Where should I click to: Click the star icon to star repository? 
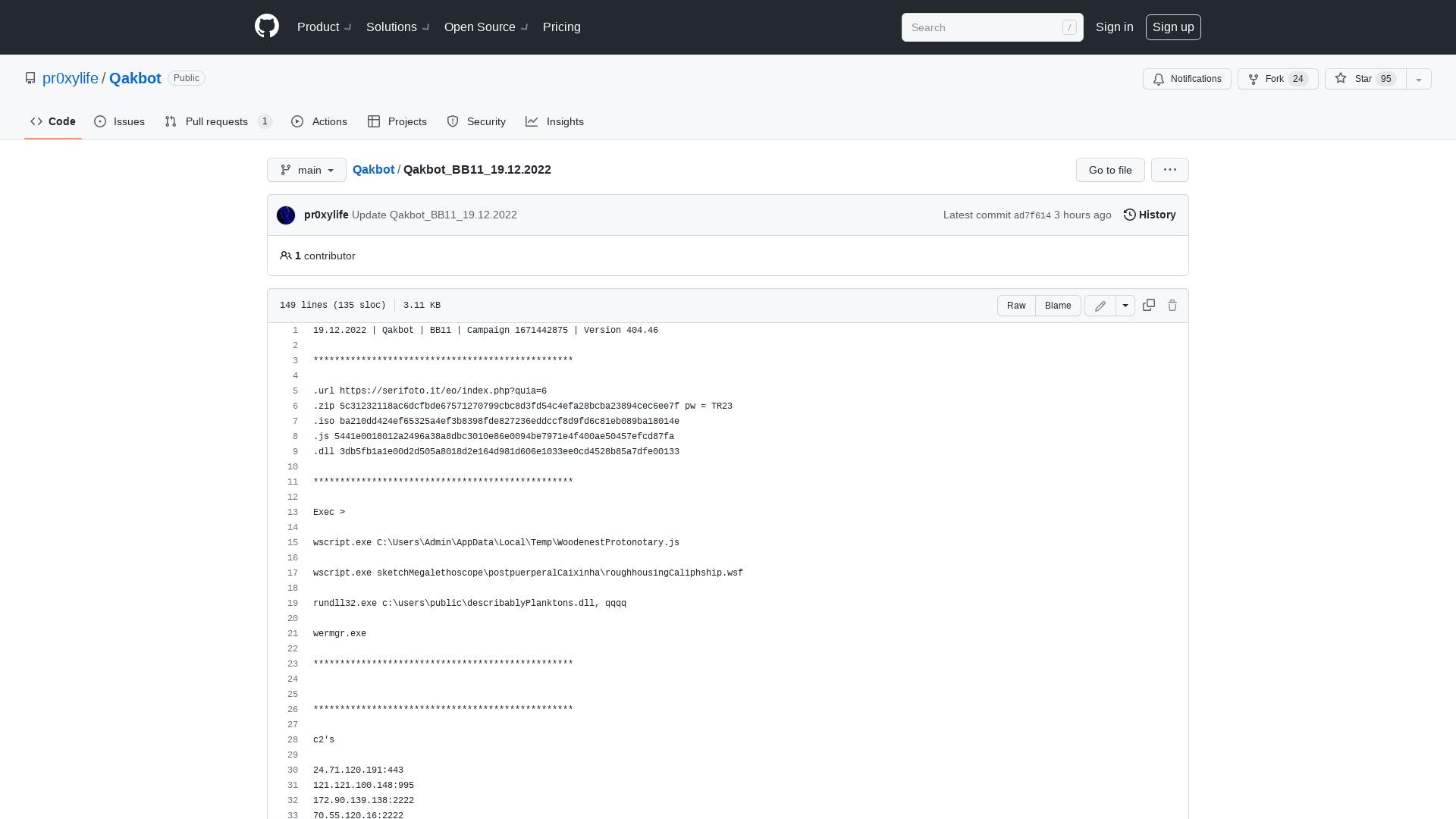1341,78
